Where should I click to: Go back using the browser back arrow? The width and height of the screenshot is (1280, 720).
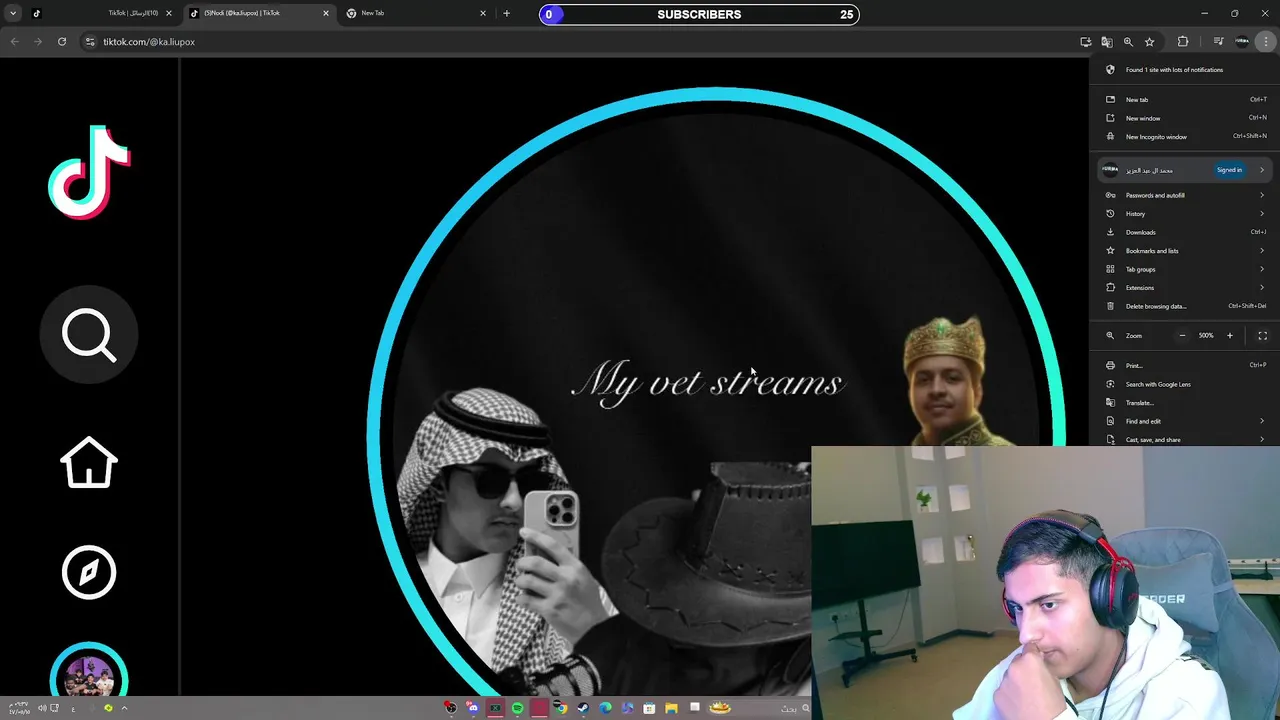(14, 42)
